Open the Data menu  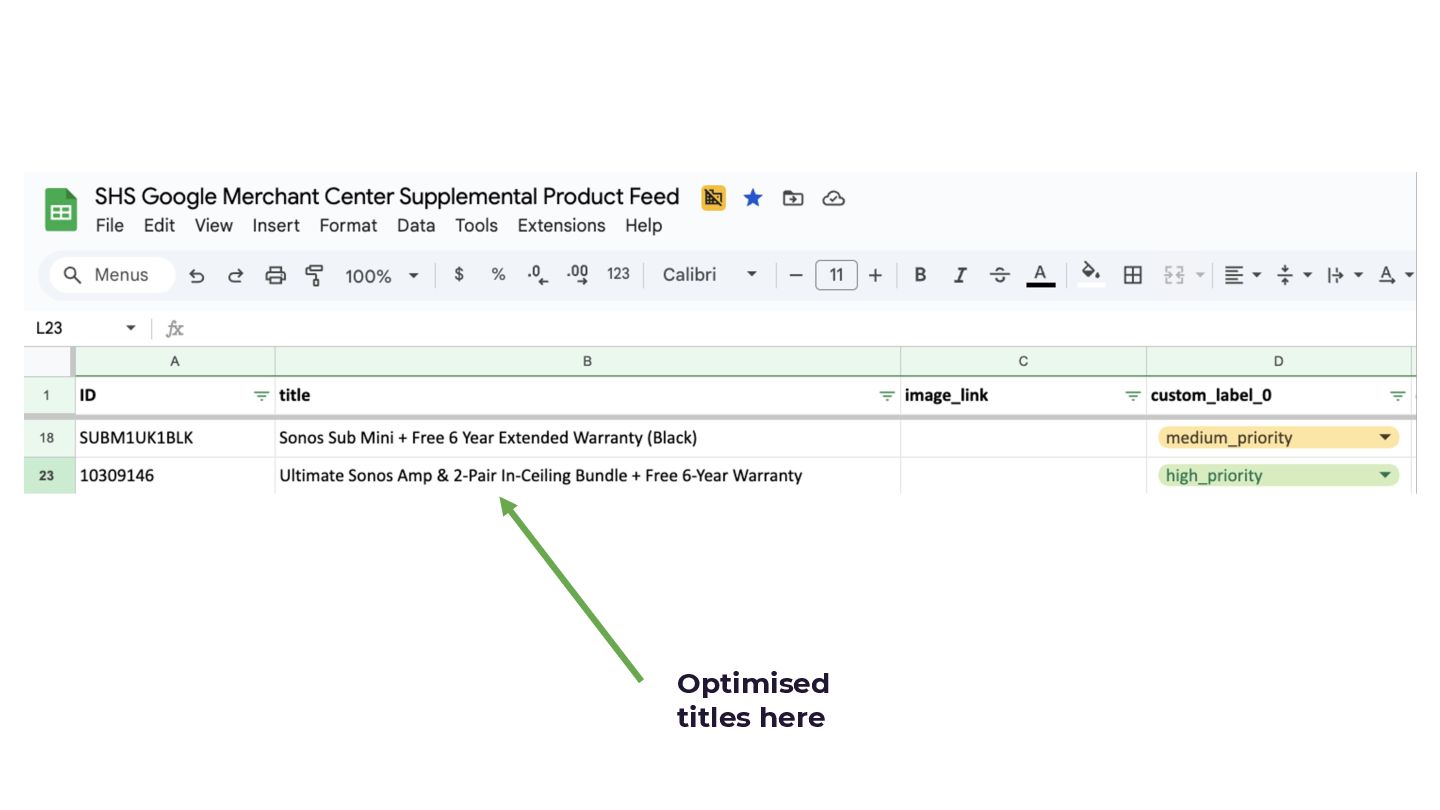coord(416,226)
